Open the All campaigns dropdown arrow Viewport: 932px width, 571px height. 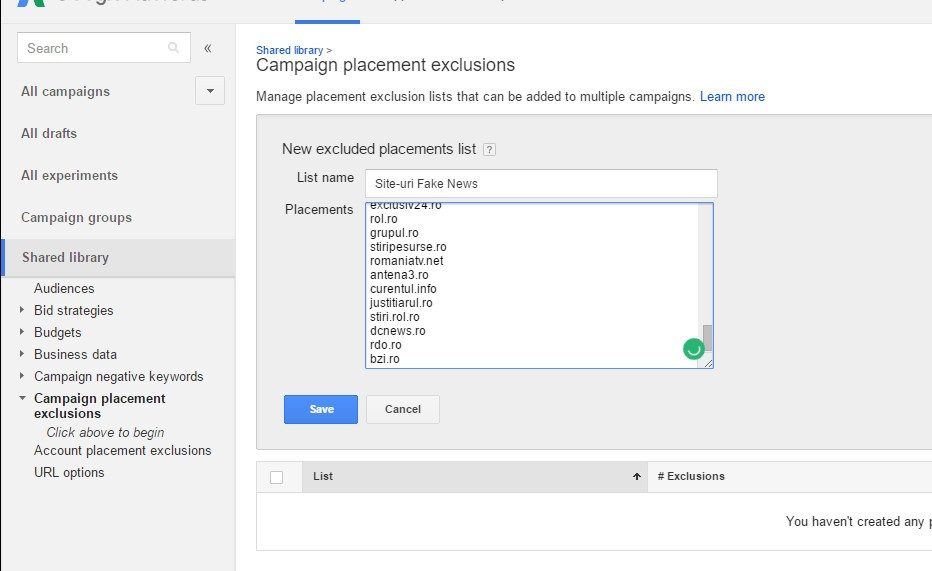tap(210, 91)
